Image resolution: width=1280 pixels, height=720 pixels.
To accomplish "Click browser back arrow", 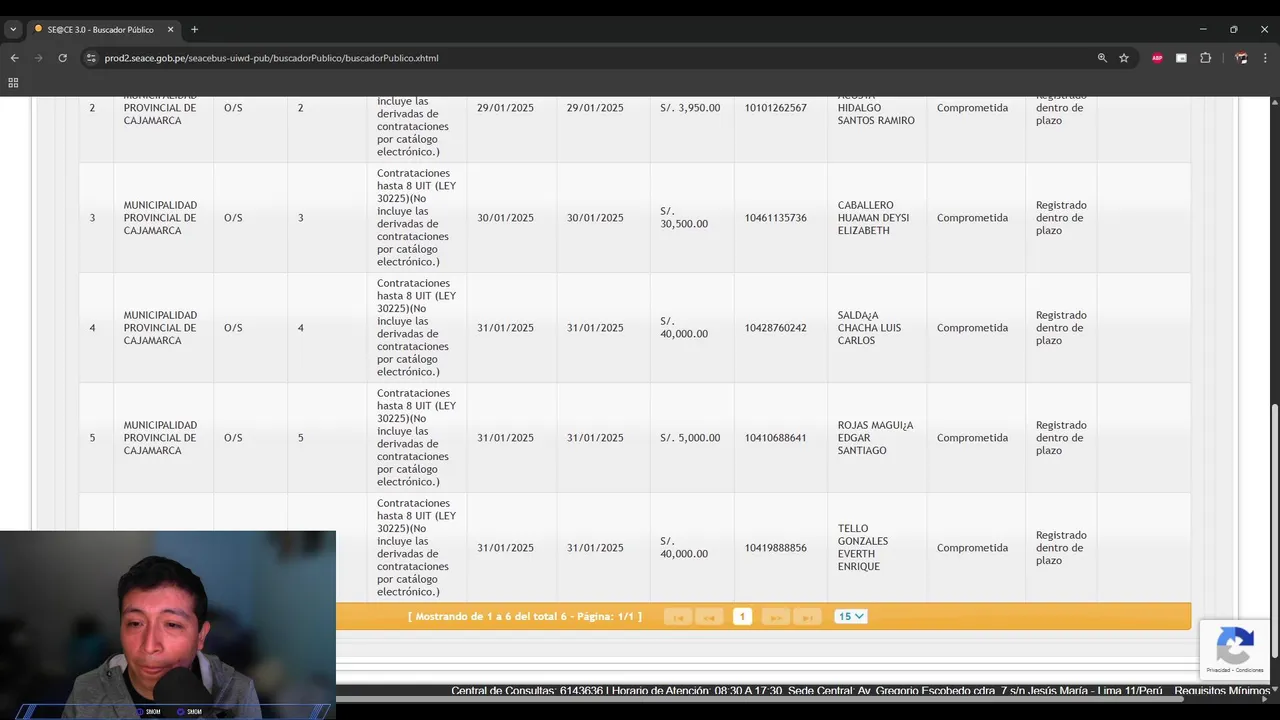I will point(15,58).
